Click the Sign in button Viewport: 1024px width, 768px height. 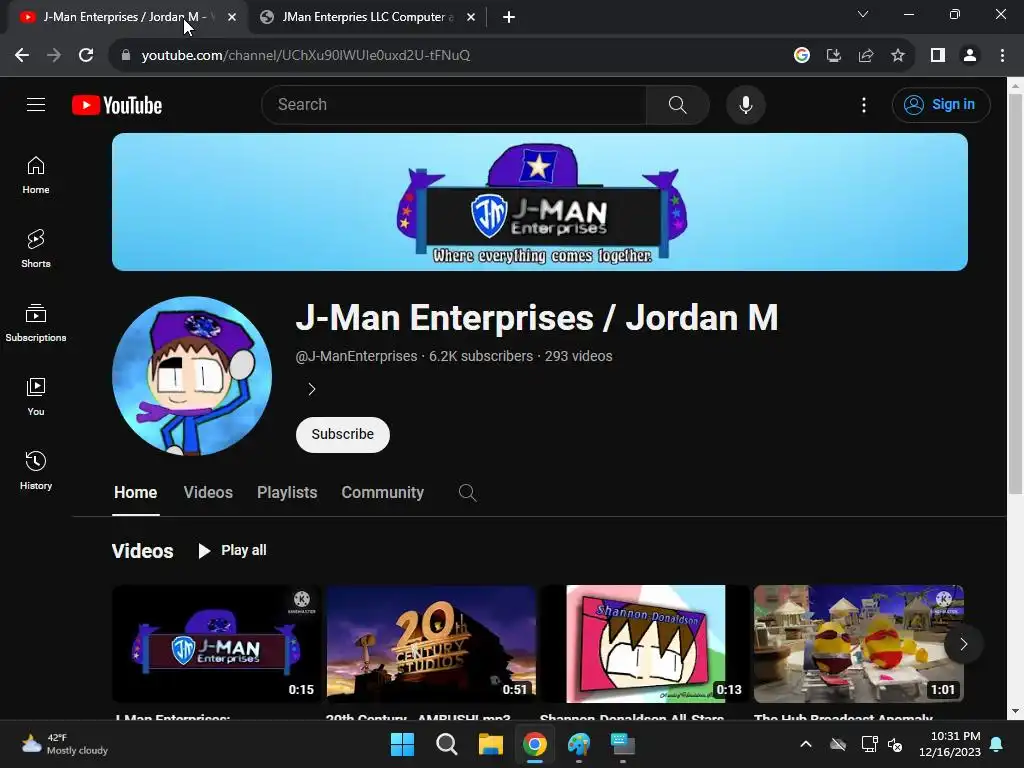pyautogui.click(x=940, y=104)
